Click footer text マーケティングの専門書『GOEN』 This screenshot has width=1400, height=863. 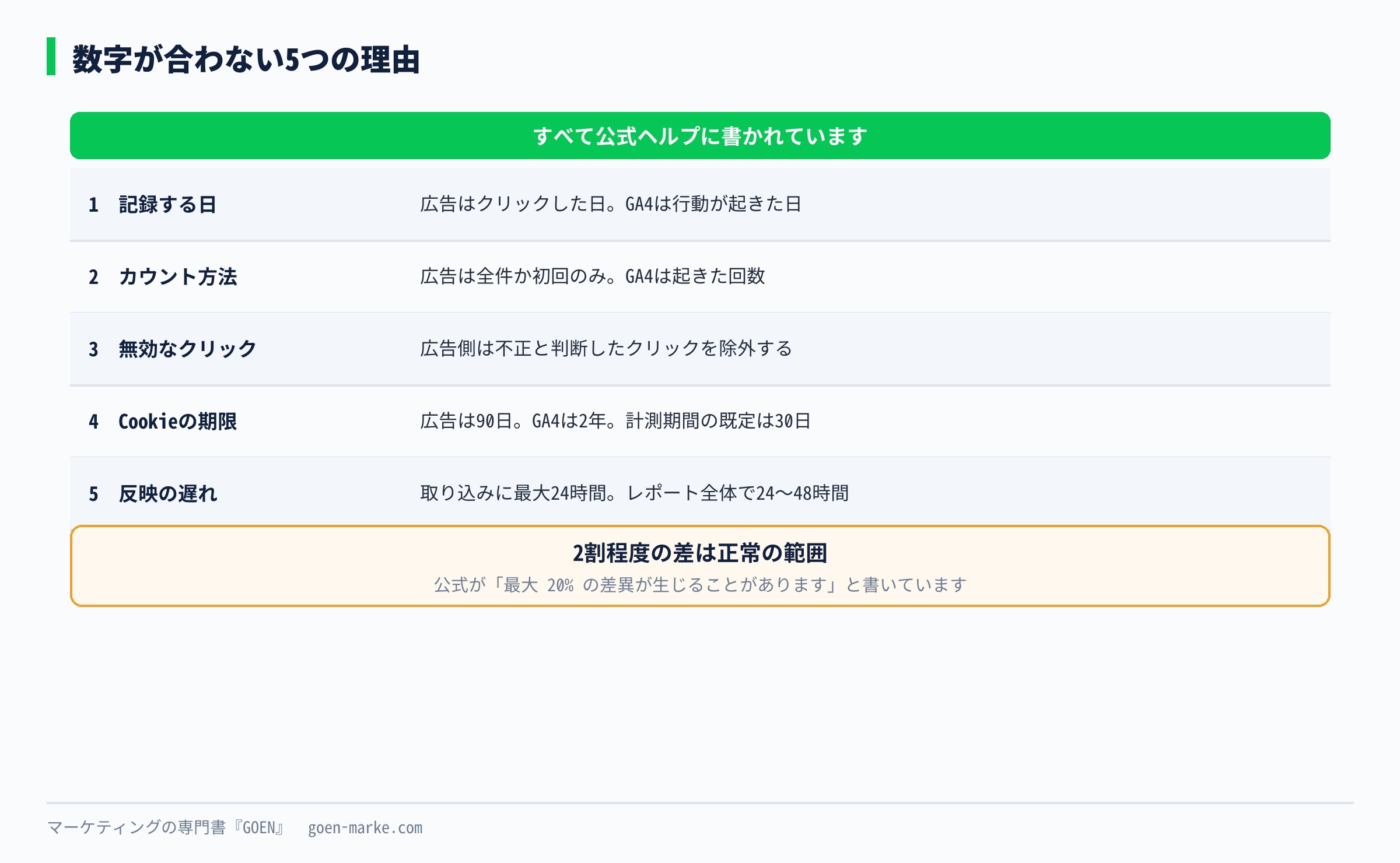166,828
